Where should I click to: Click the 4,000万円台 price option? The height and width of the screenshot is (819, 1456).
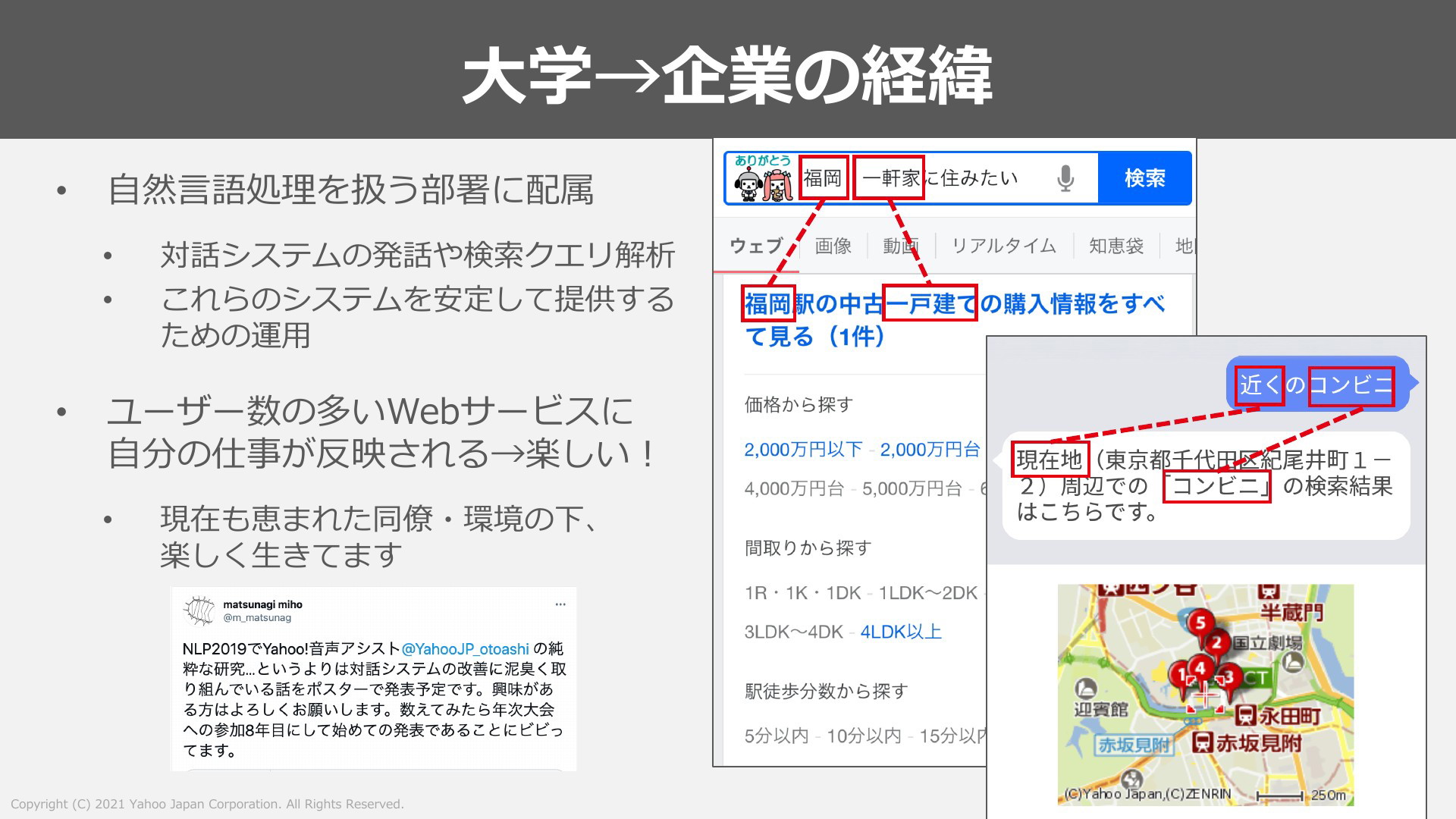[x=794, y=488]
